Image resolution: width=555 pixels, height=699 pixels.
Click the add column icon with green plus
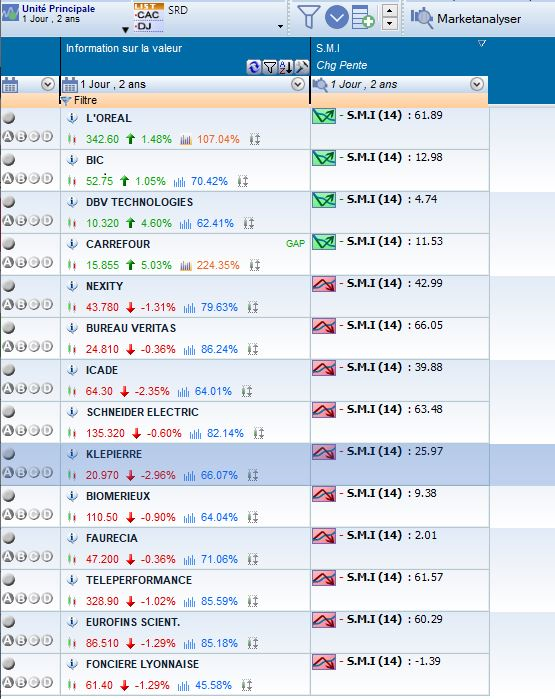(362, 17)
